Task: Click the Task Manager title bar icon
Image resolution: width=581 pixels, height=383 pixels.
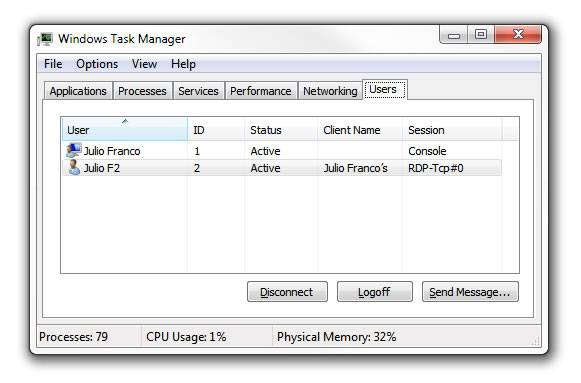Action: [45, 39]
